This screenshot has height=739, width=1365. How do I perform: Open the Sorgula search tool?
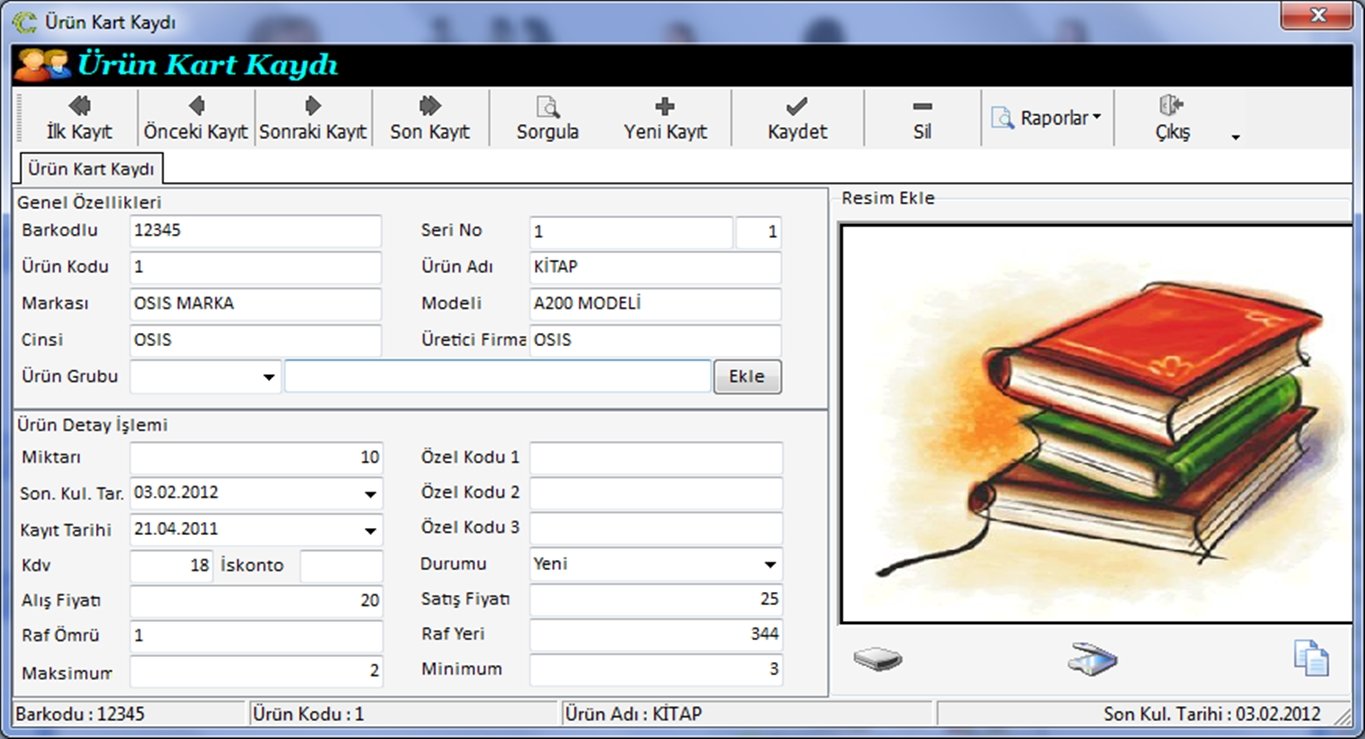[x=547, y=117]
